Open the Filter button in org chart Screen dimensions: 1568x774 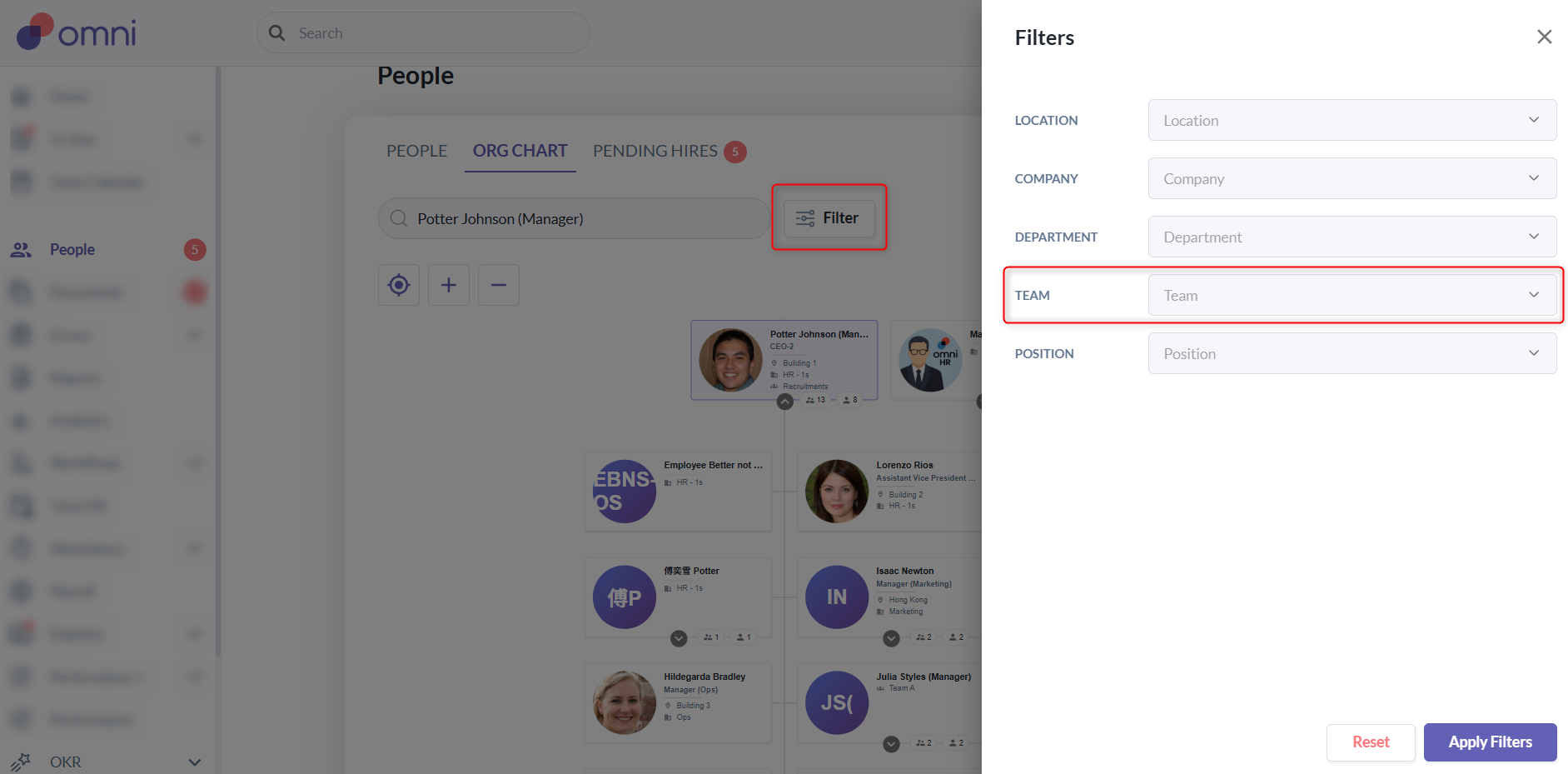[829, 218]
